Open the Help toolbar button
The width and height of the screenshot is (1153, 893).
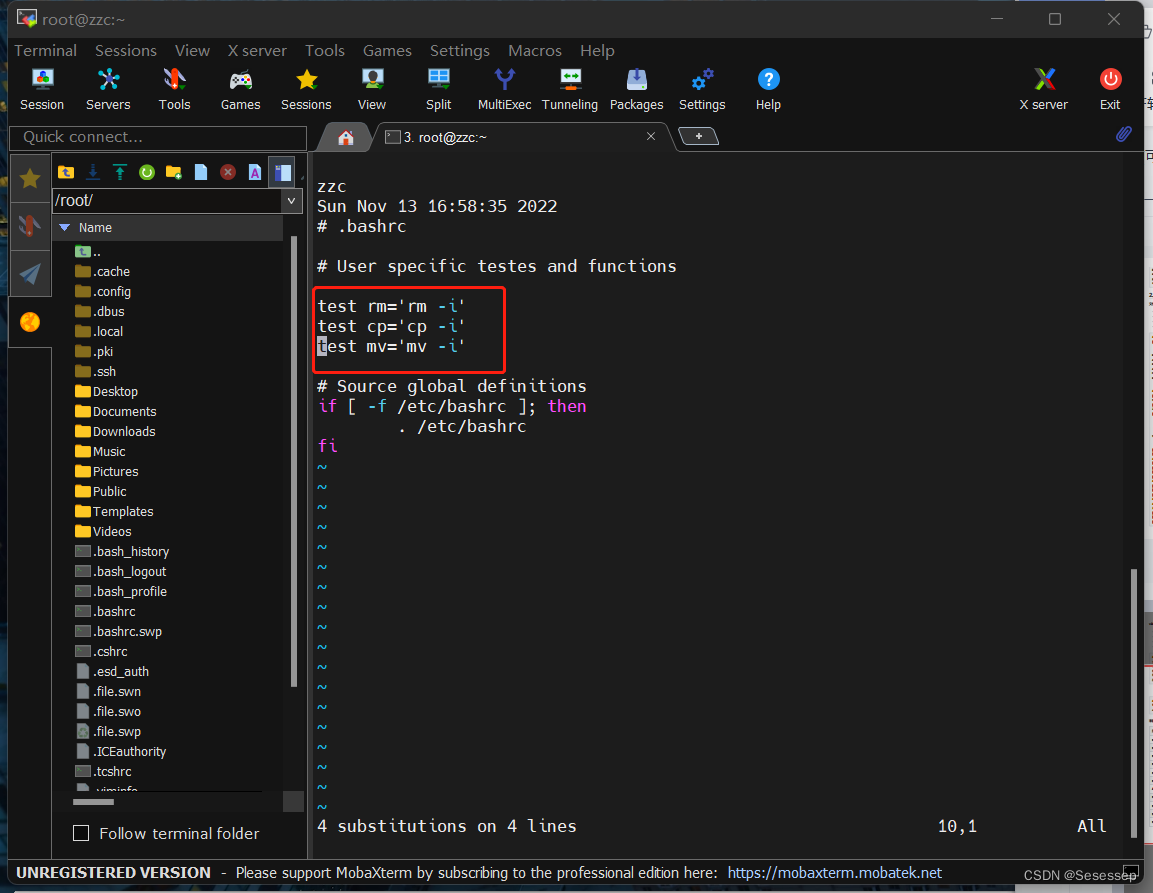[768, 89]
